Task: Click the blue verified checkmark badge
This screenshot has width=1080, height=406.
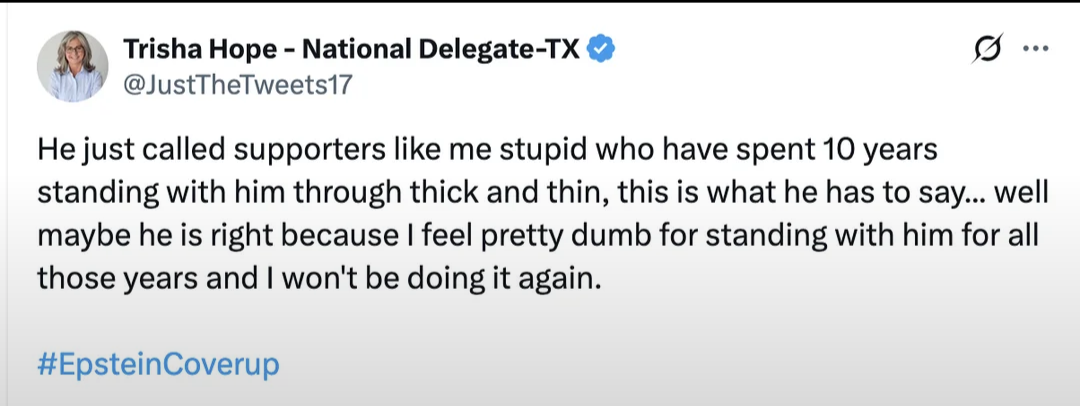Action: [599, 49]
